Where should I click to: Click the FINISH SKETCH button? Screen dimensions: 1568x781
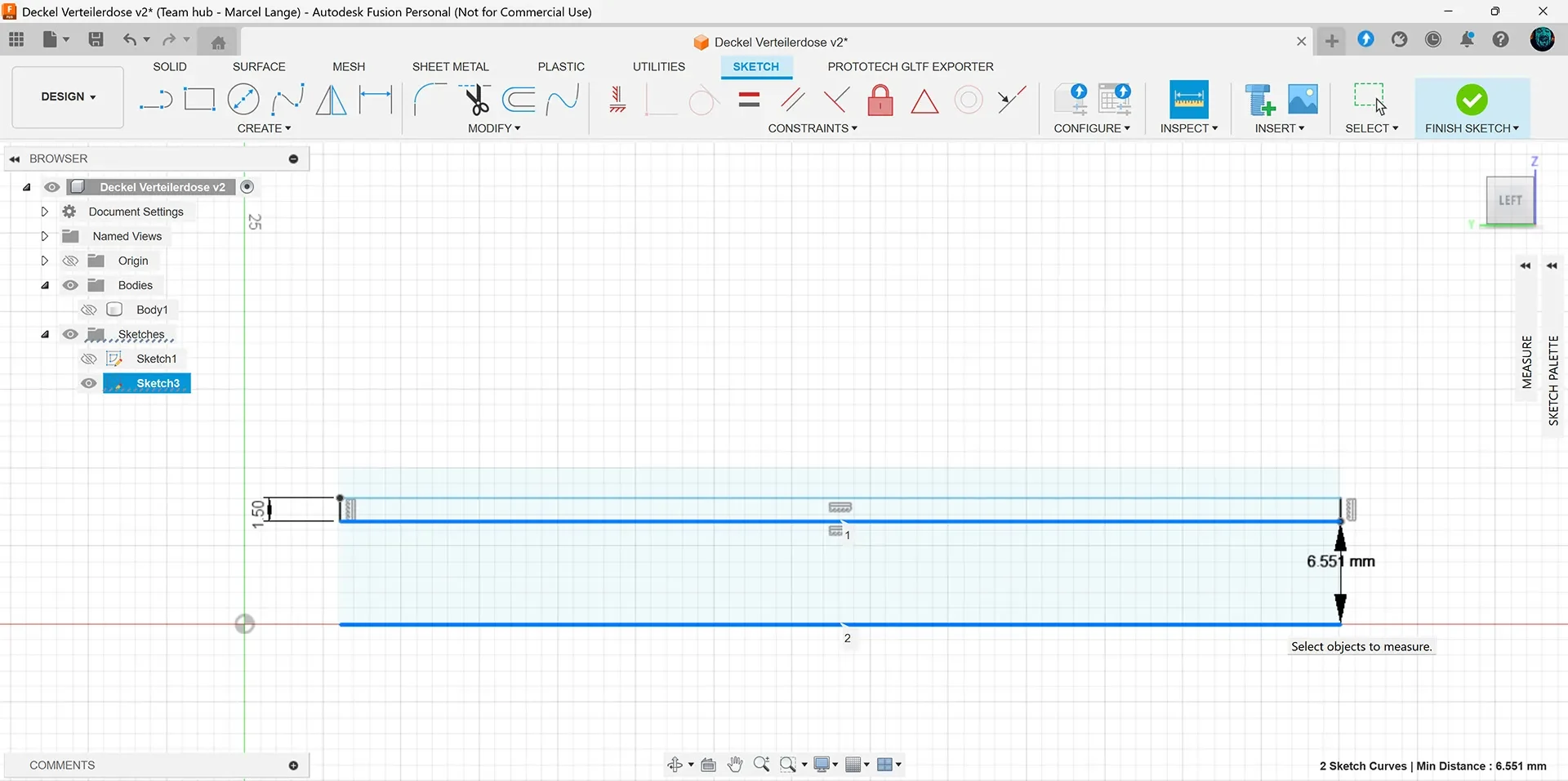[x=1472, y=108]
